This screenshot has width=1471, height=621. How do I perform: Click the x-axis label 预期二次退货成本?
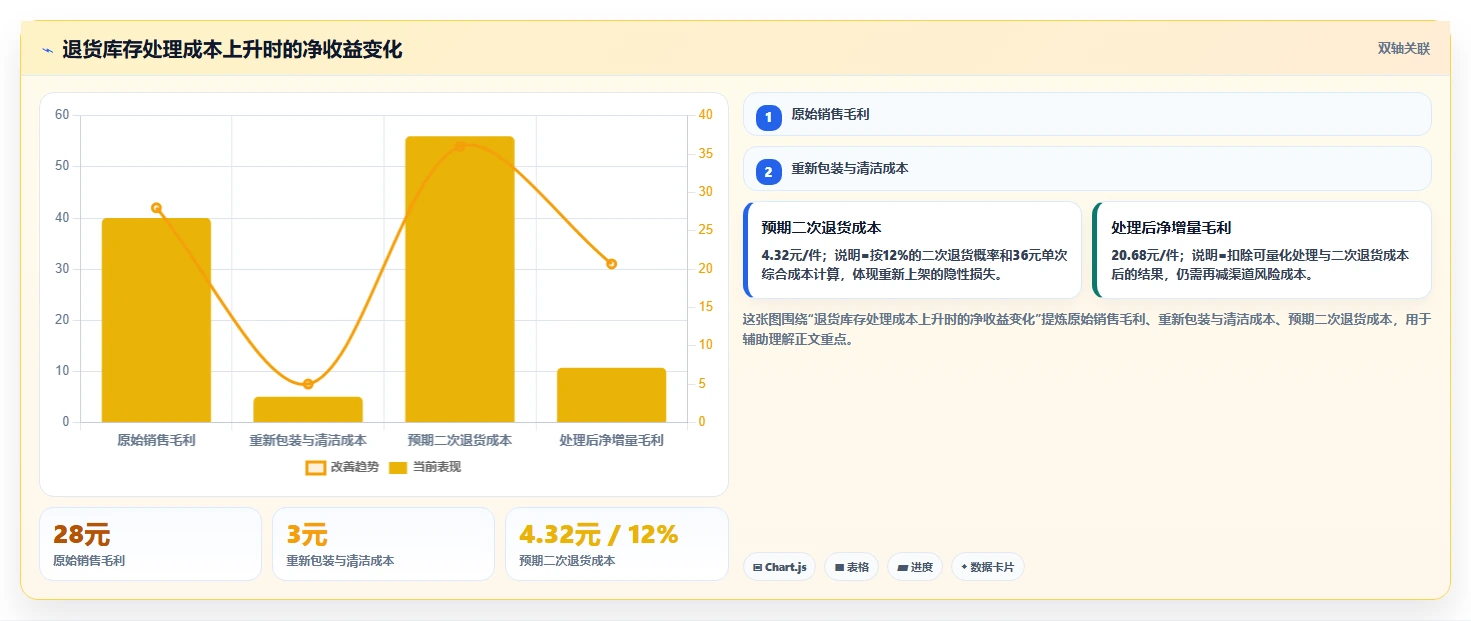[x=460, y=440]
